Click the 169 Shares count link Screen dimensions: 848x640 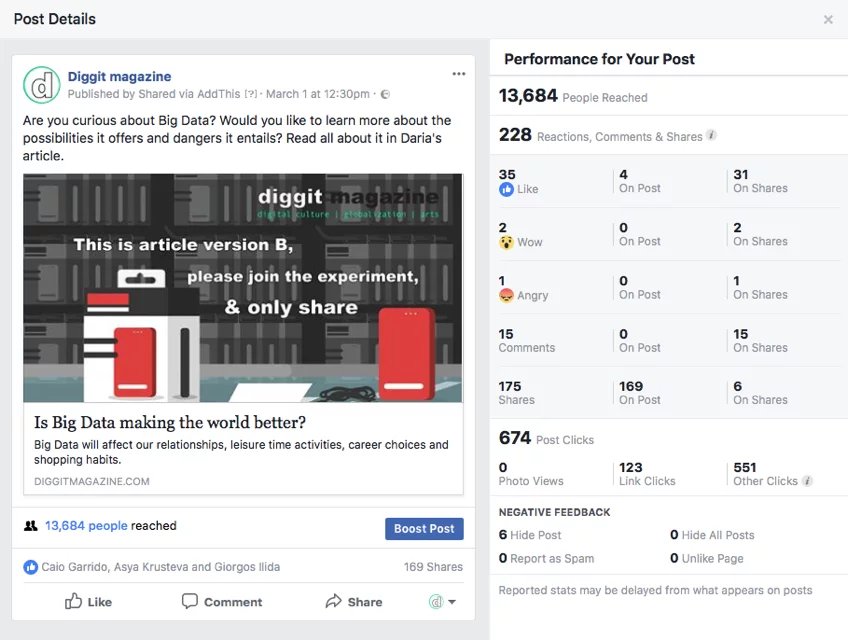tap(433, 567)
